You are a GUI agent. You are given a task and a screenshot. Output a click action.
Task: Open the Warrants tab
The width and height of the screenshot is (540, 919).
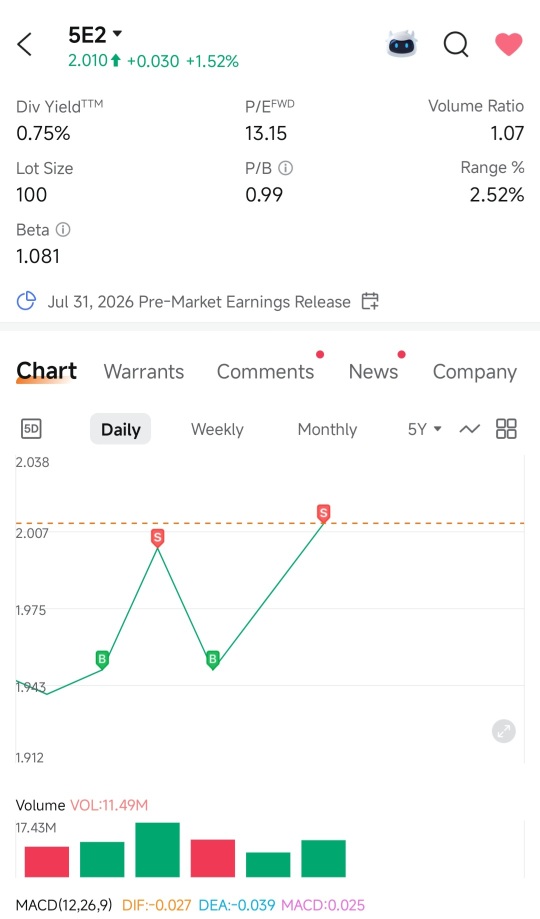(x=144, y=372)
